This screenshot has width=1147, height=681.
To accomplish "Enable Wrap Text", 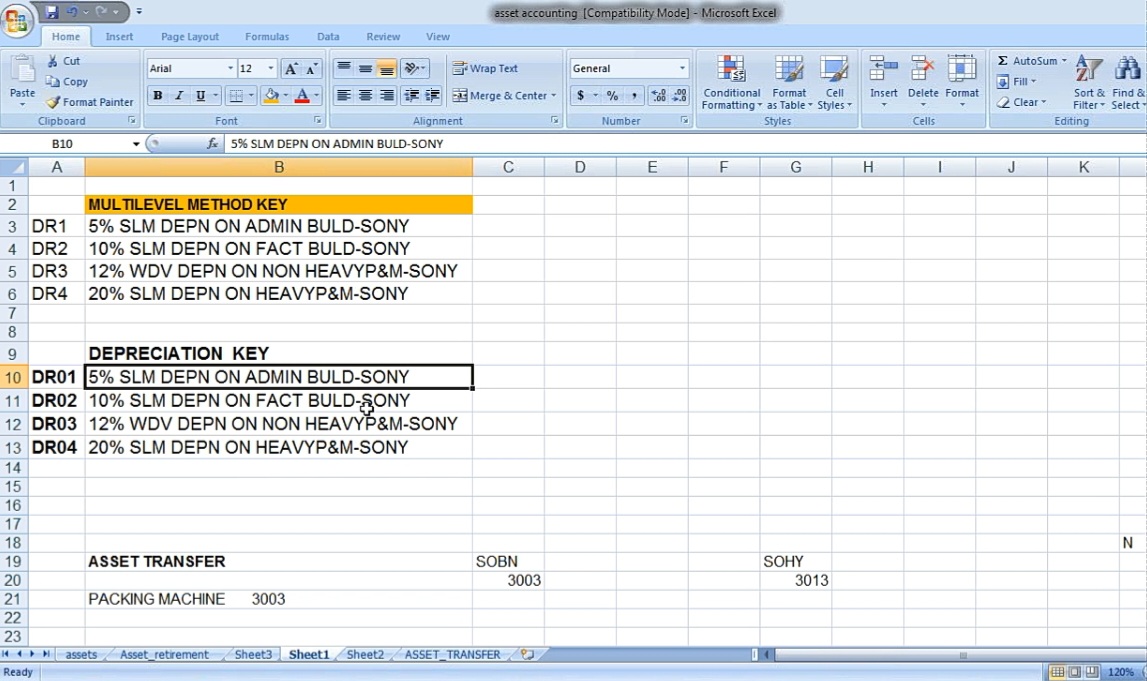I will pyautogui.click(x=485, y=68).
